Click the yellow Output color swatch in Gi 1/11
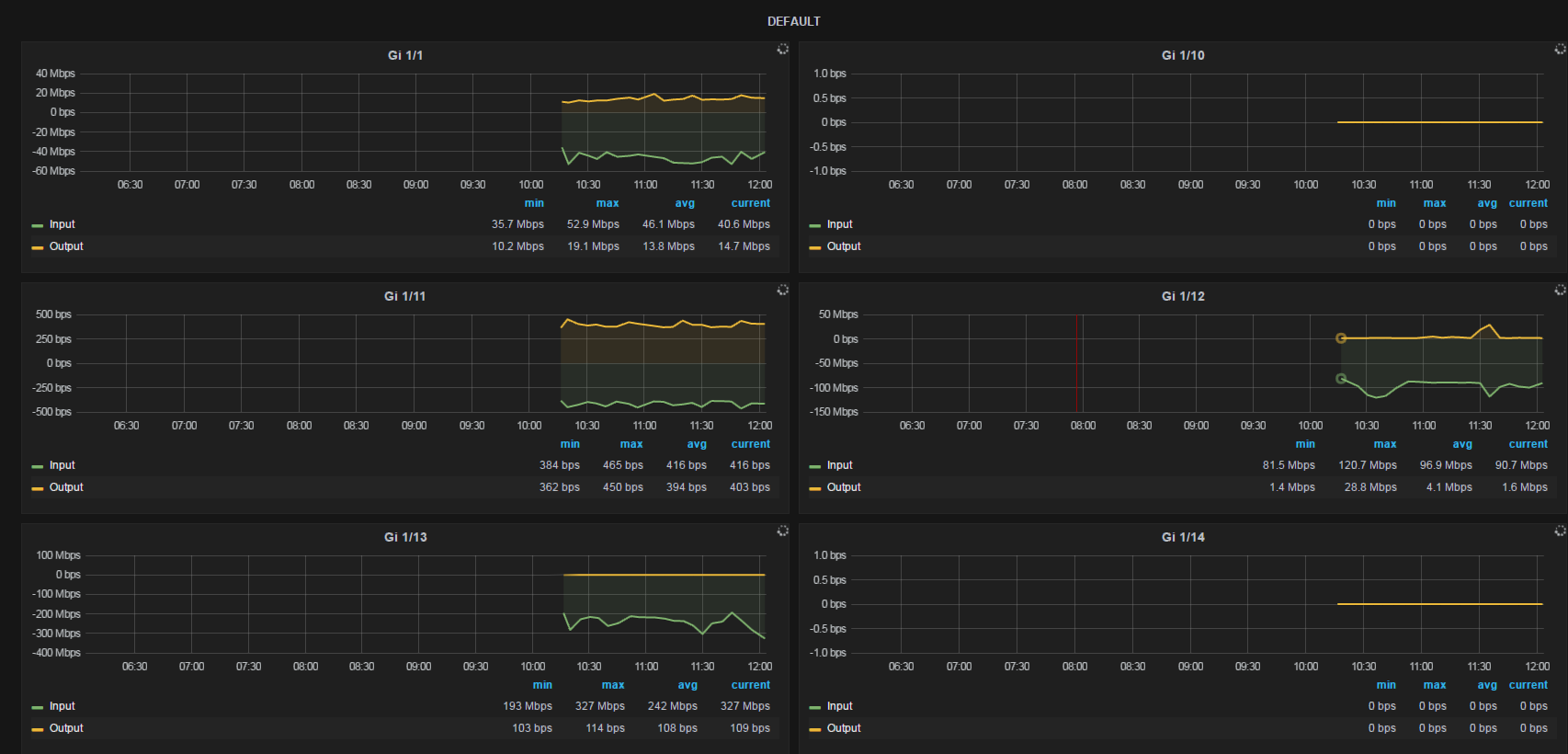Screen dimensions: 1568x754 pos(38,488)
